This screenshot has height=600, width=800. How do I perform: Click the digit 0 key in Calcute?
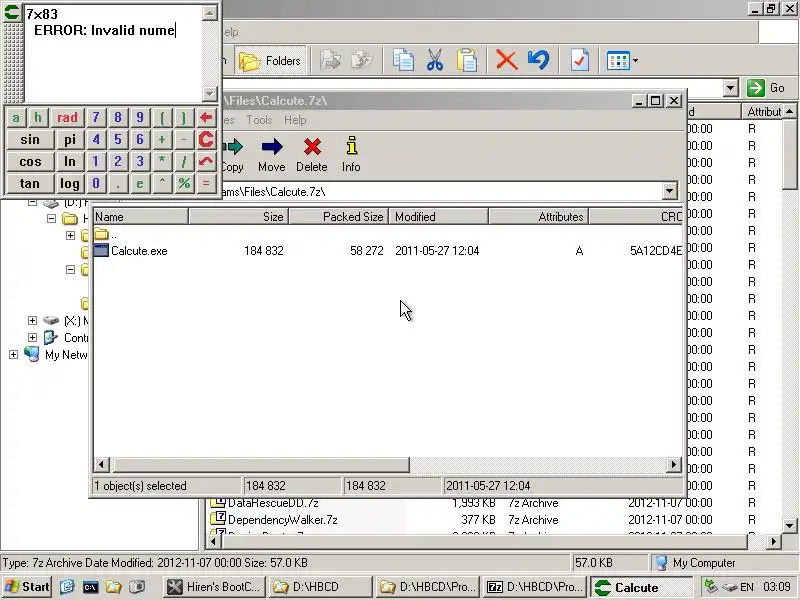[x=96, y=184]
